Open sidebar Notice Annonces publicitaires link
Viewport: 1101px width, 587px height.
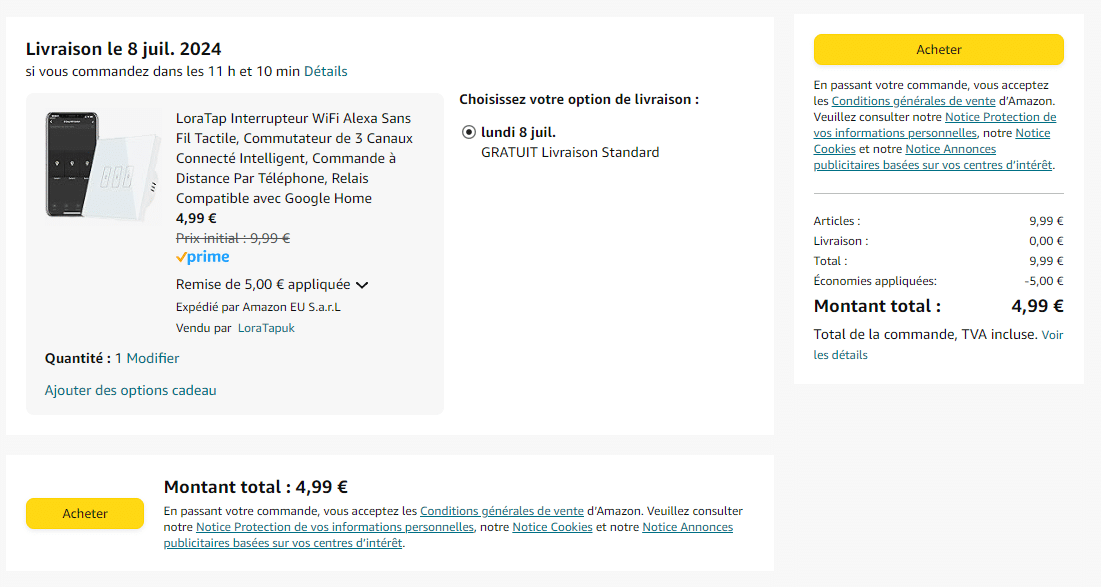click(933, 157)
